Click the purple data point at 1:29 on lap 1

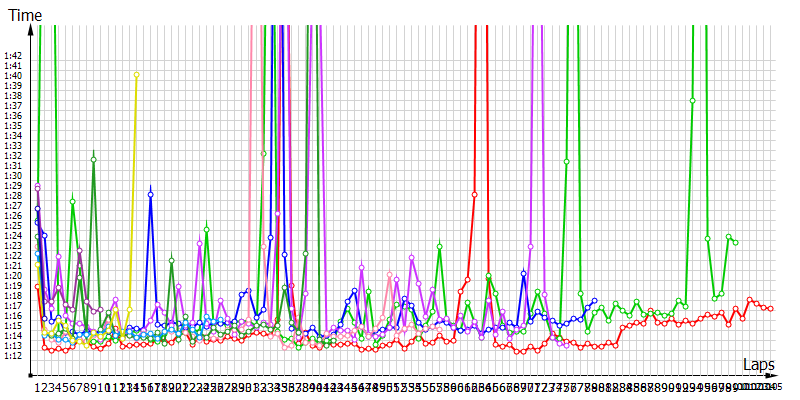coord(38,187)
